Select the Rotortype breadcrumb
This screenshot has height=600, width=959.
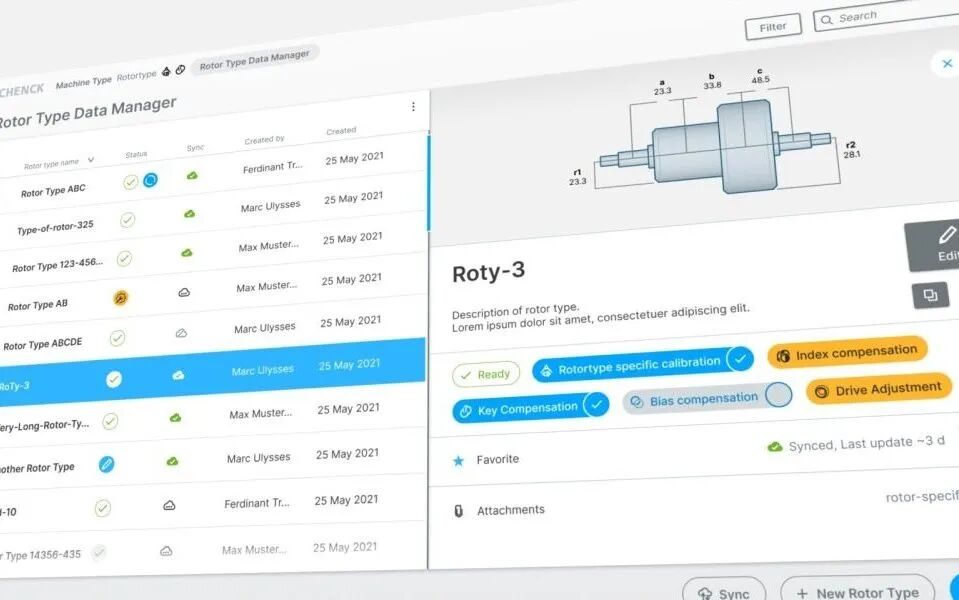pyautogui.click(x=136, y=75)
